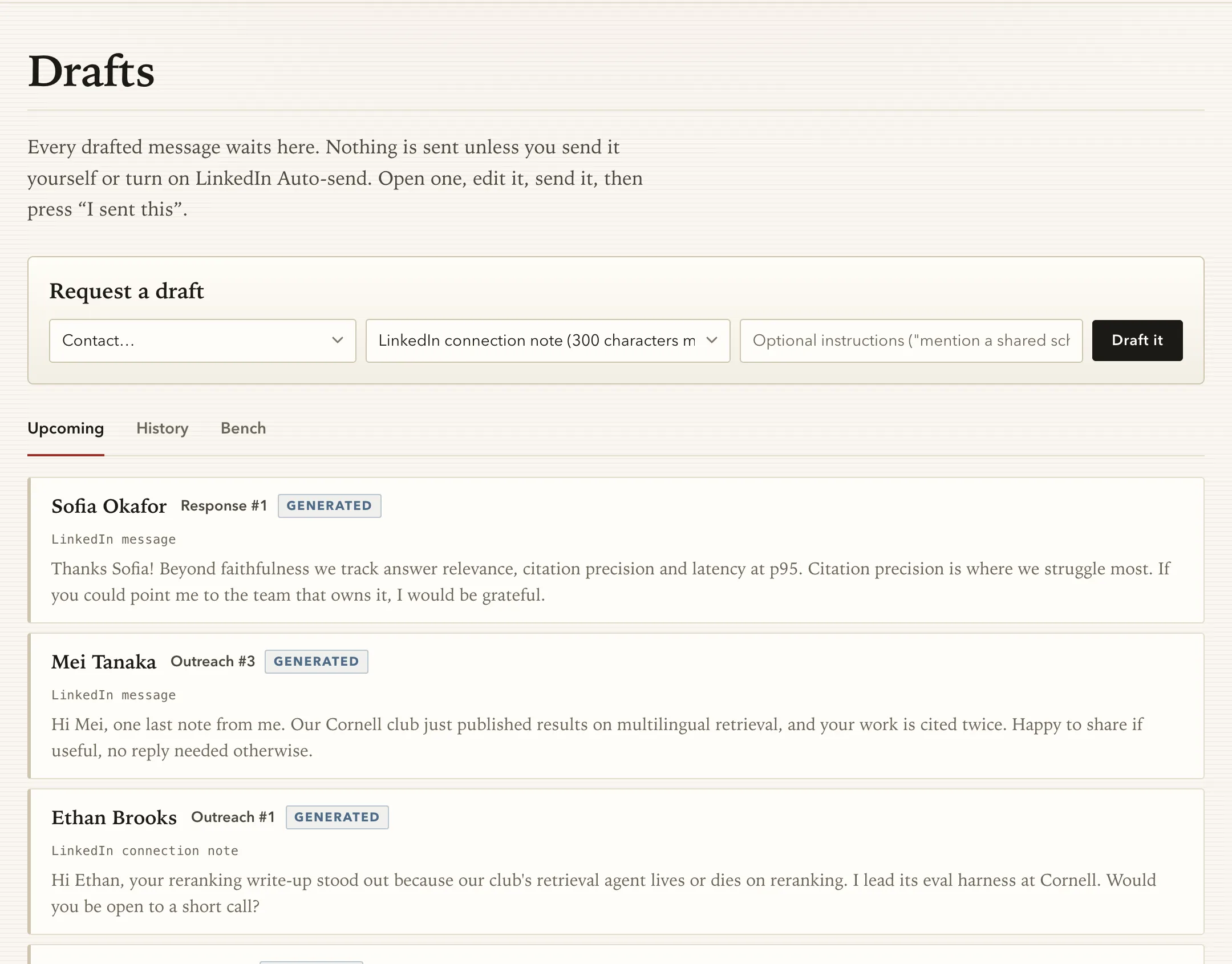Screen dimensions: 1232x964
Task: Select the Upcoming tab
Action: coord(66,428)
